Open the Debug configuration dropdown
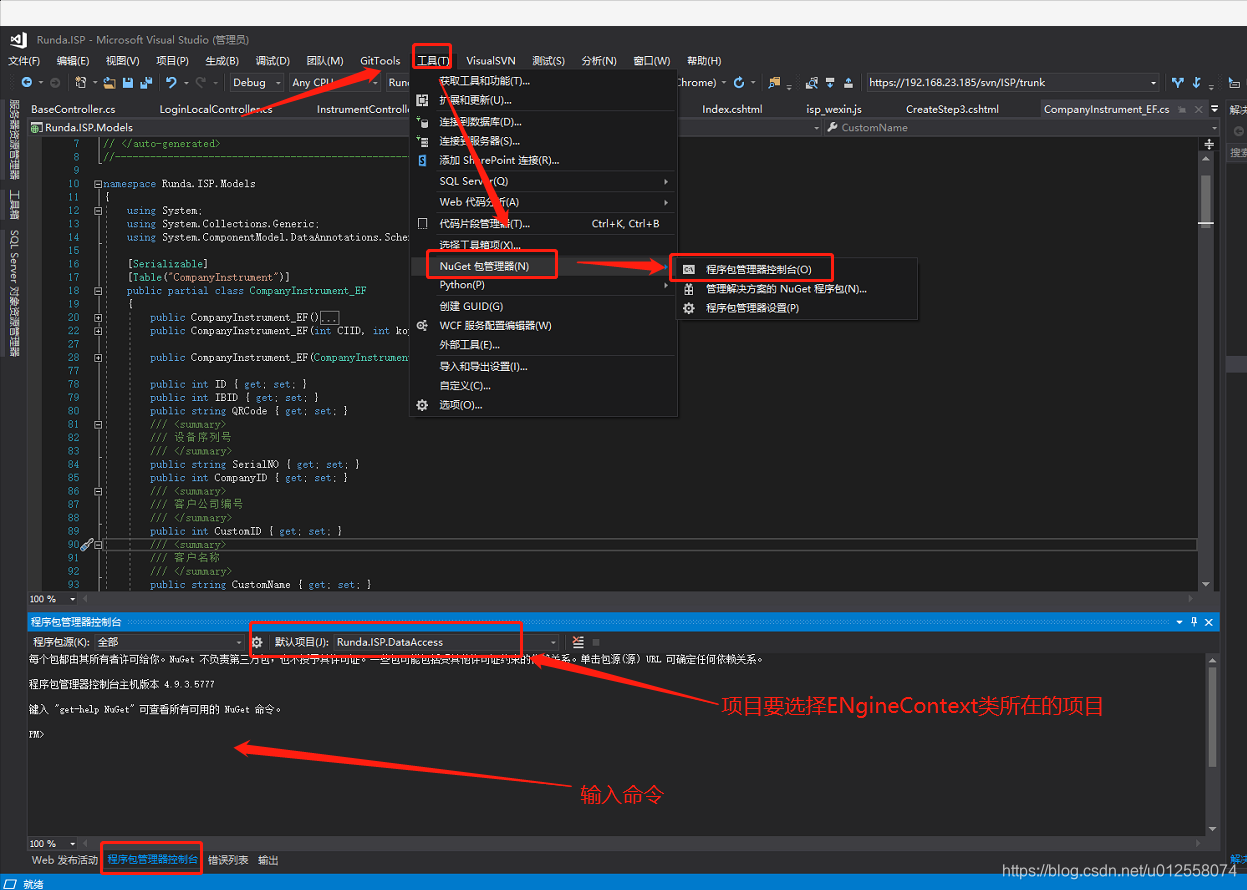Screen dimensions: 1247x890 256,82
